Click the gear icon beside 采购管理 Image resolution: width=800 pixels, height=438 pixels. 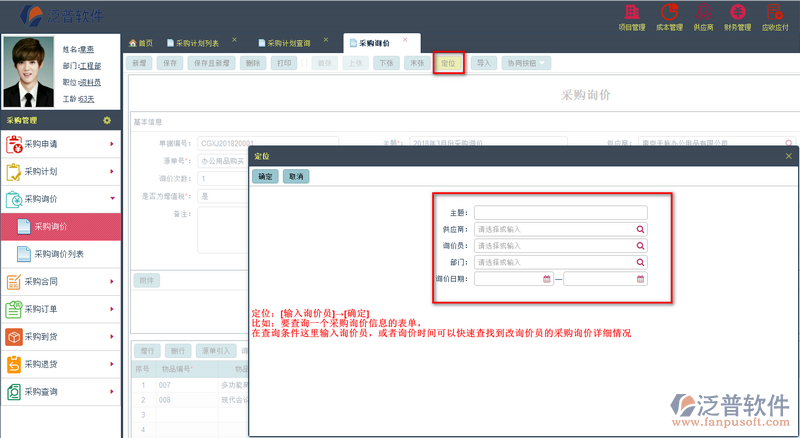(x=108, y=120)
